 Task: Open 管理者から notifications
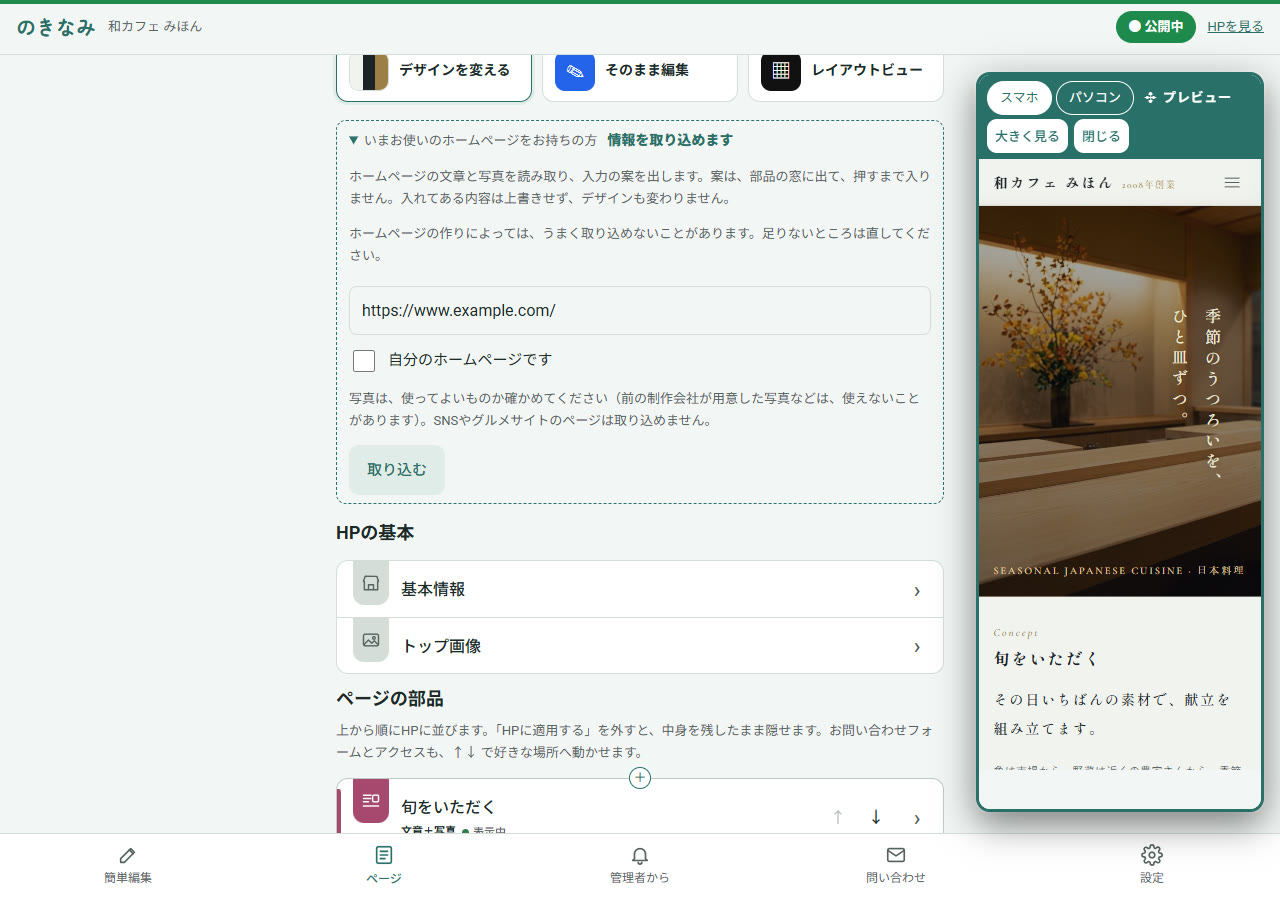[640, 866]
